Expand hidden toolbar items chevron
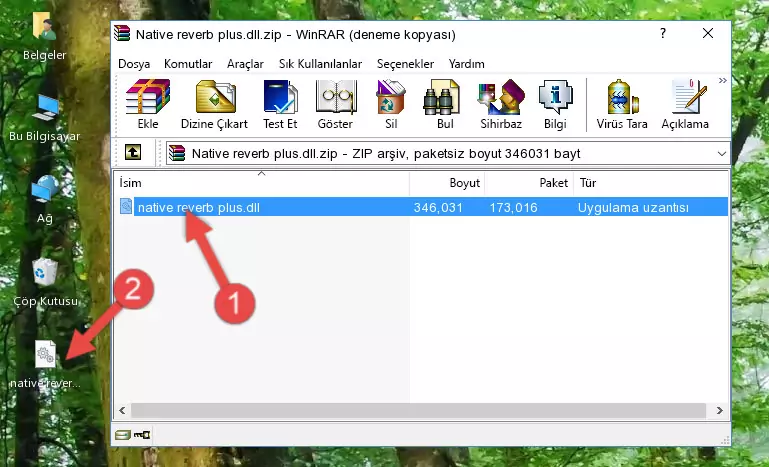Viewport: 769px width, 467px height. 722,81
